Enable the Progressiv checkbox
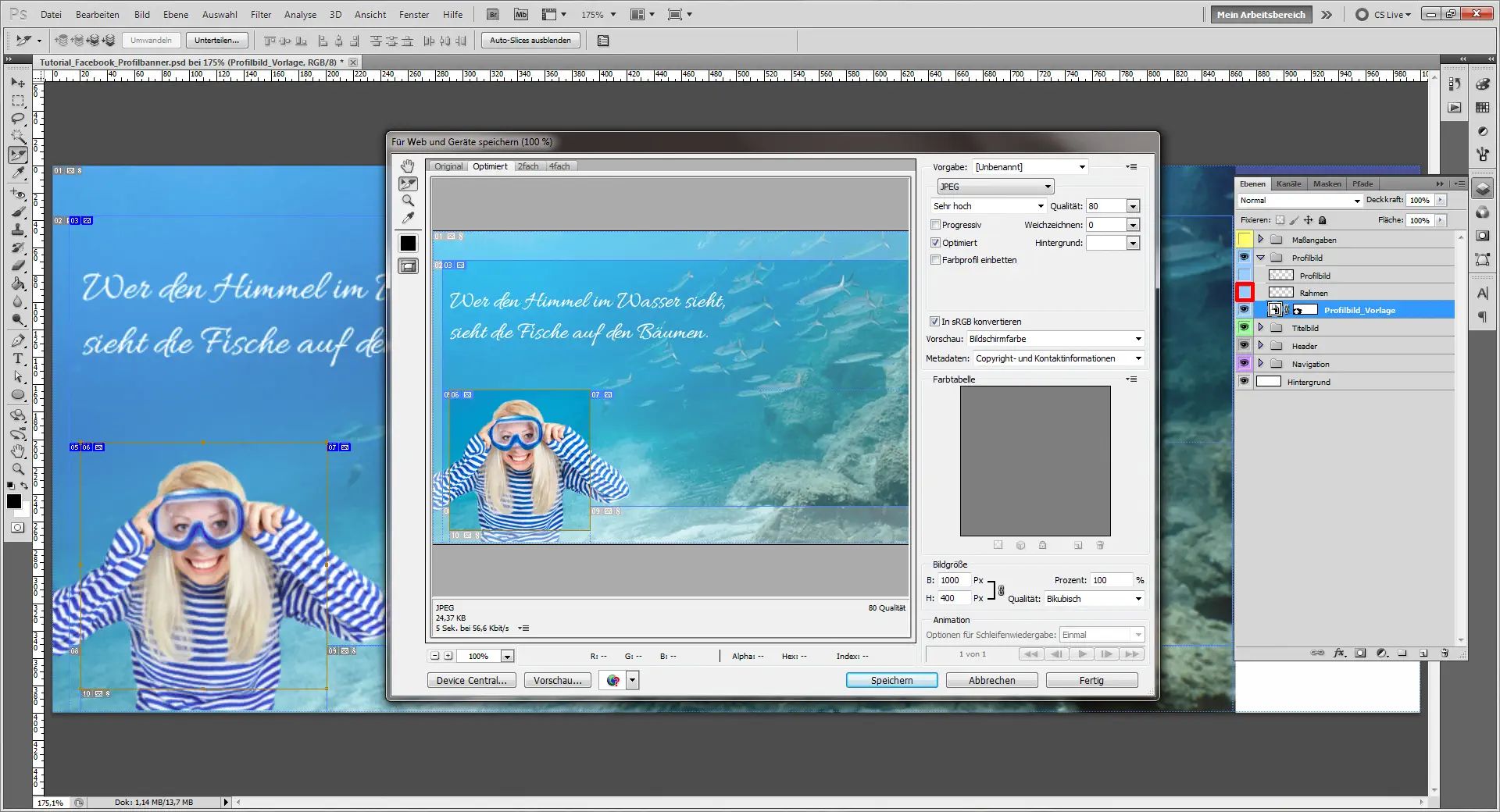The height and width of the screenshot is (812, 1500). (935, 225)
